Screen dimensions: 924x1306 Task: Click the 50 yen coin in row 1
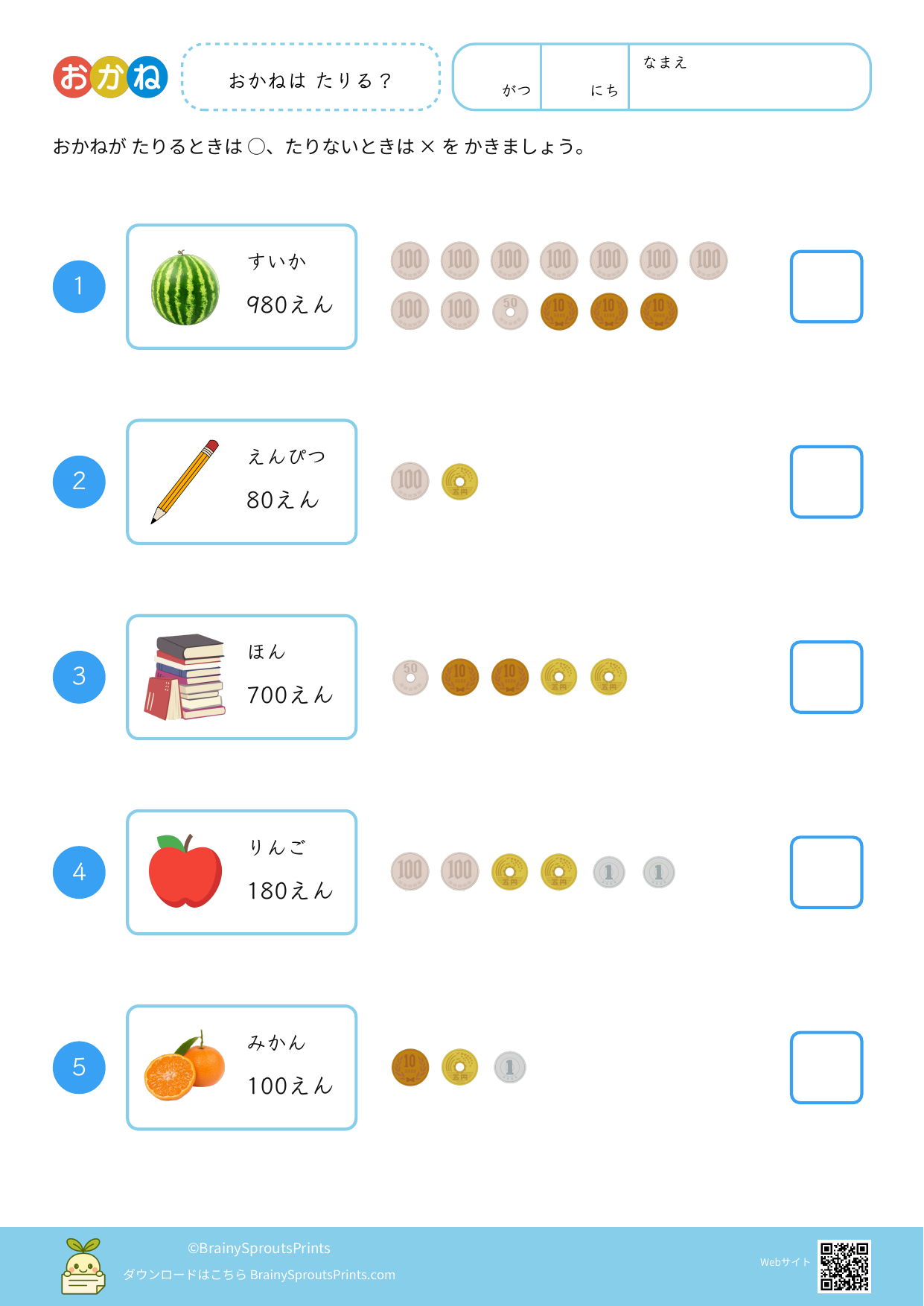510,311
